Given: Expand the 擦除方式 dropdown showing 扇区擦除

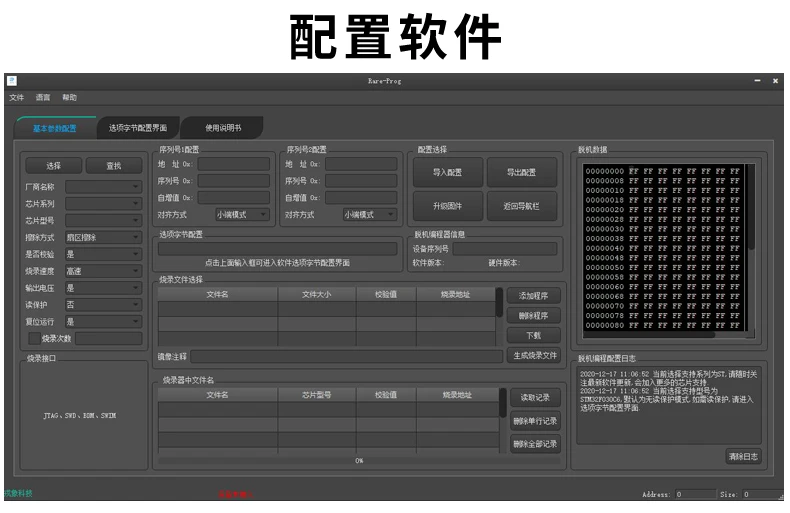Looking at the screenshot, I should (x=103, y=237).
